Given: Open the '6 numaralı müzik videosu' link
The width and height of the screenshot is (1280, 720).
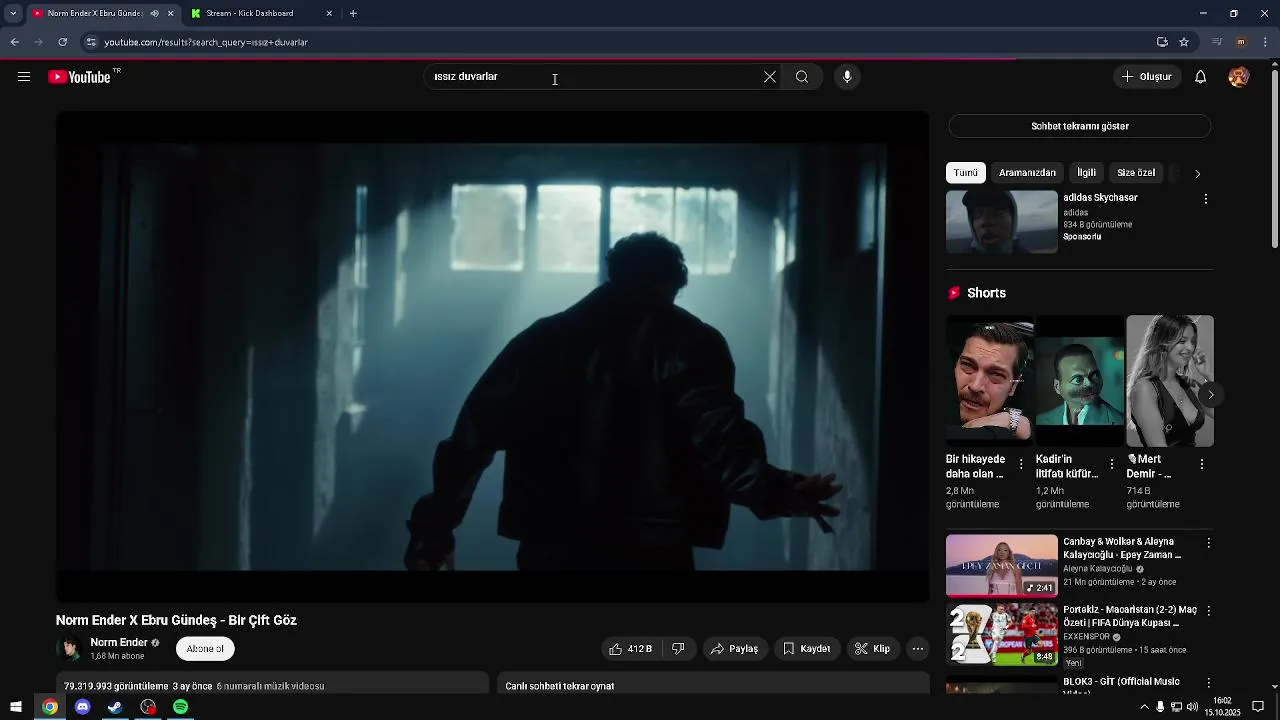Looking at the screenshot, I should click(270, 687).
